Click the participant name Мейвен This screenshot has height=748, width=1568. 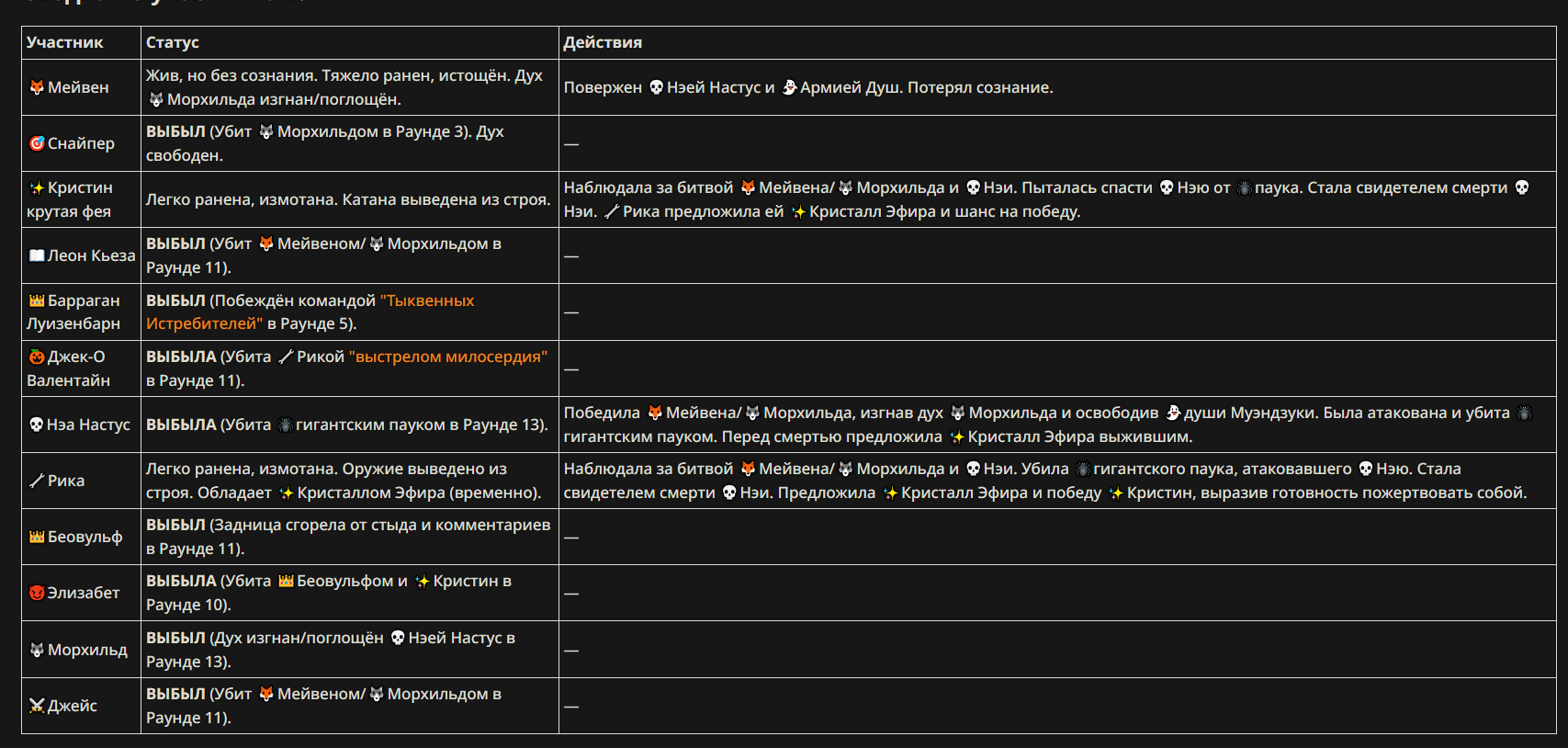point(78,87)
